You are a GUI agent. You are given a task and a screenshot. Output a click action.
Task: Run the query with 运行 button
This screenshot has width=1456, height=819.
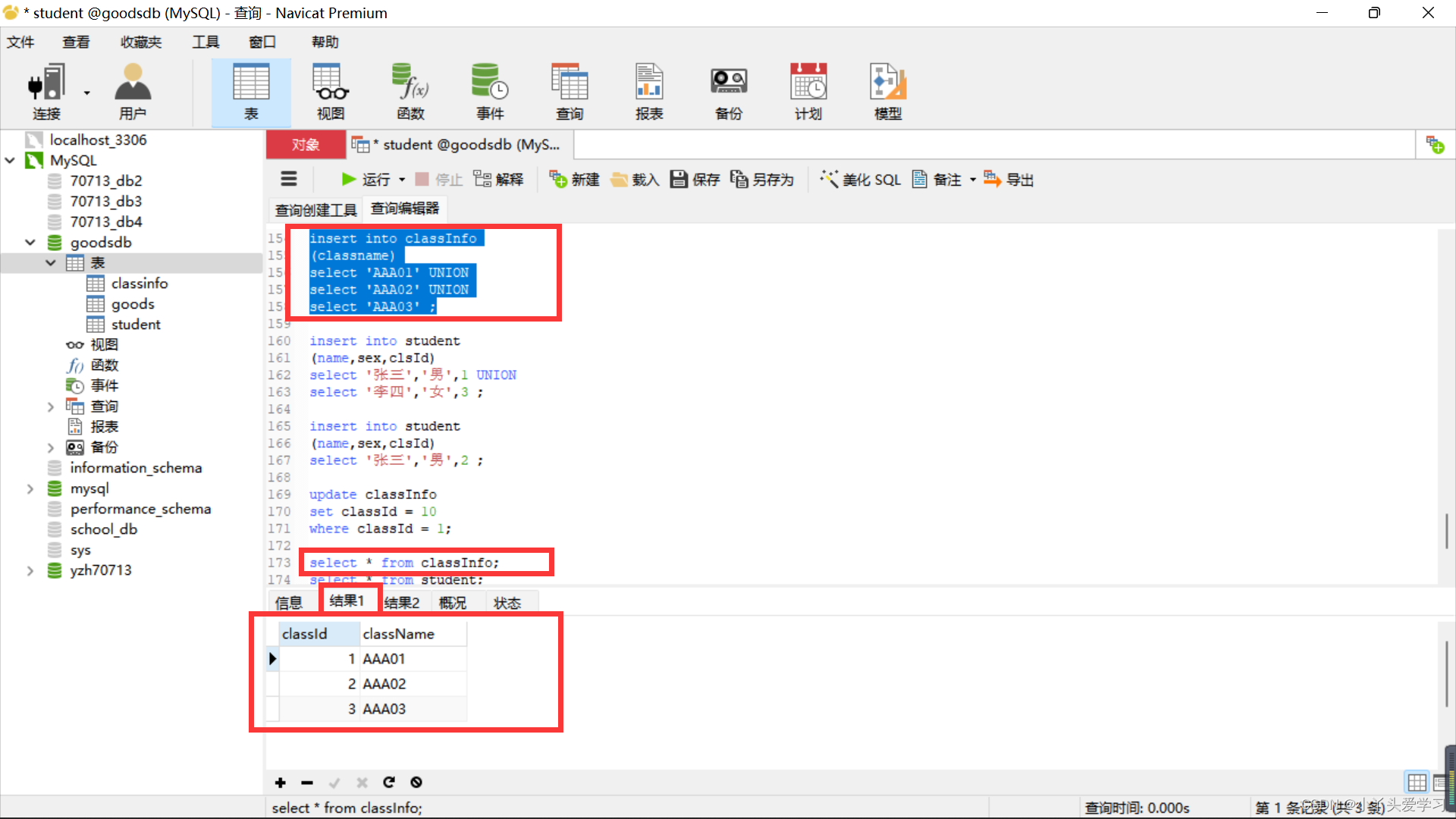click(x=366, y=179)
